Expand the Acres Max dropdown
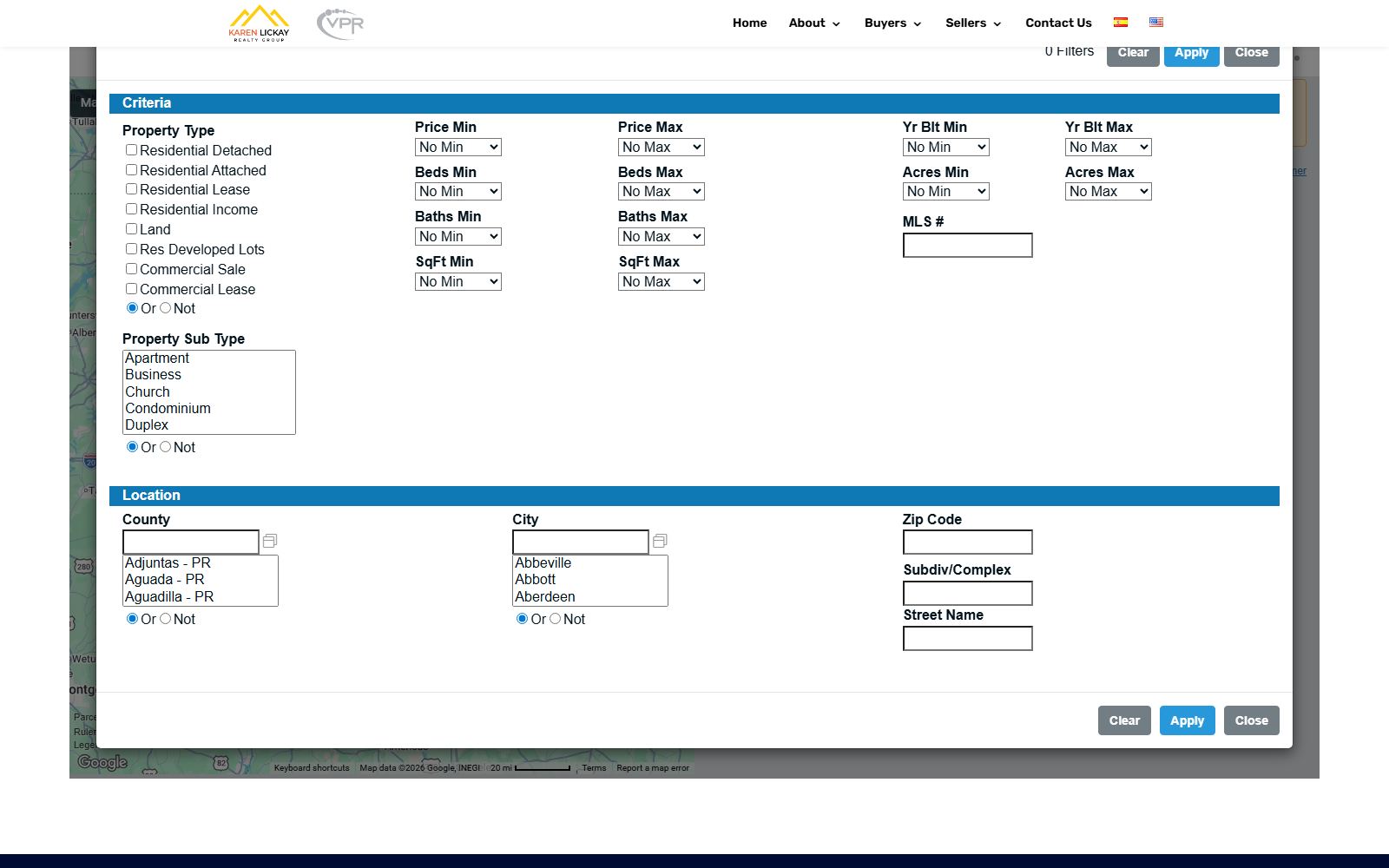Screen dimensions: 1389x868 pyautogui.click(x=1109, y=192)
